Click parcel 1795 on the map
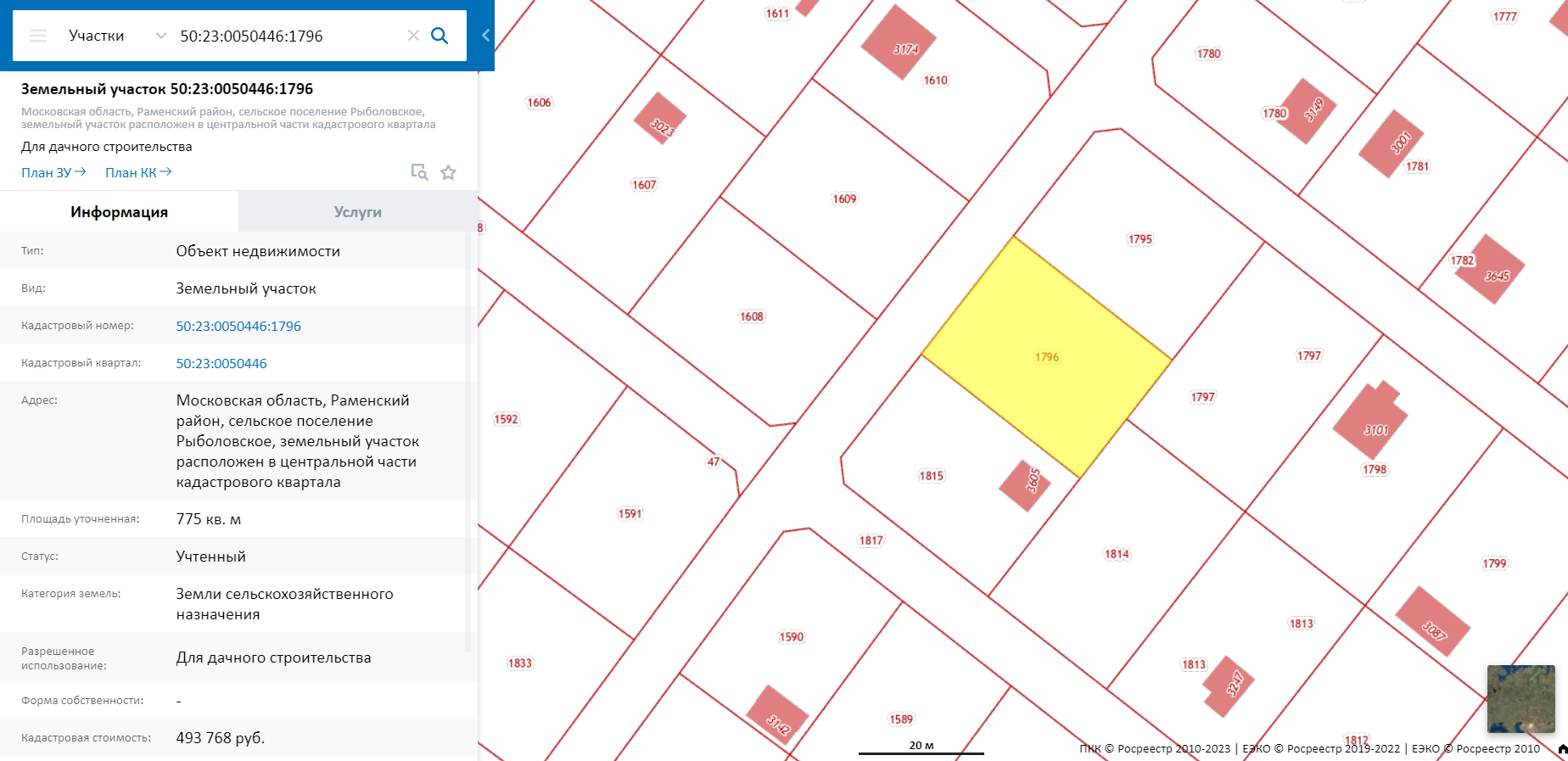1568x761 pixels. [1140, 239]
